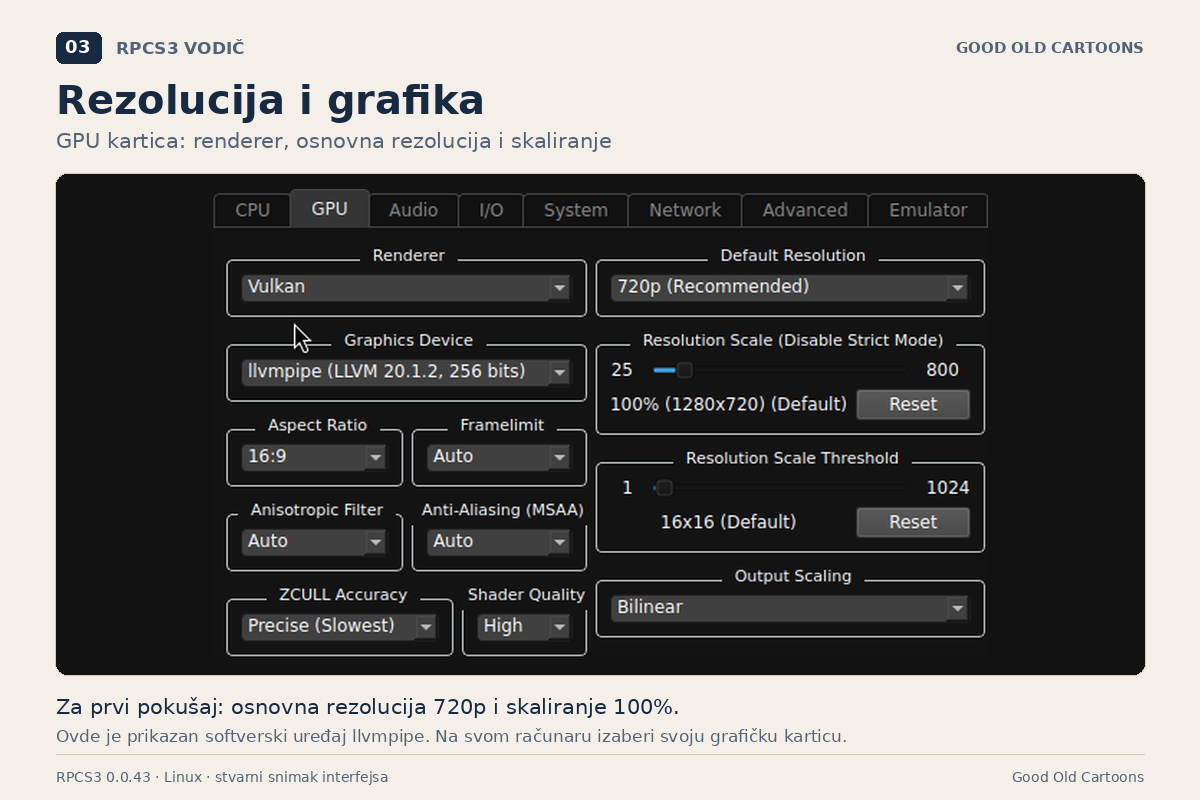Click the Resolution Scale maximum value 800
The image size is (1200, 800).
pos(942,370)
